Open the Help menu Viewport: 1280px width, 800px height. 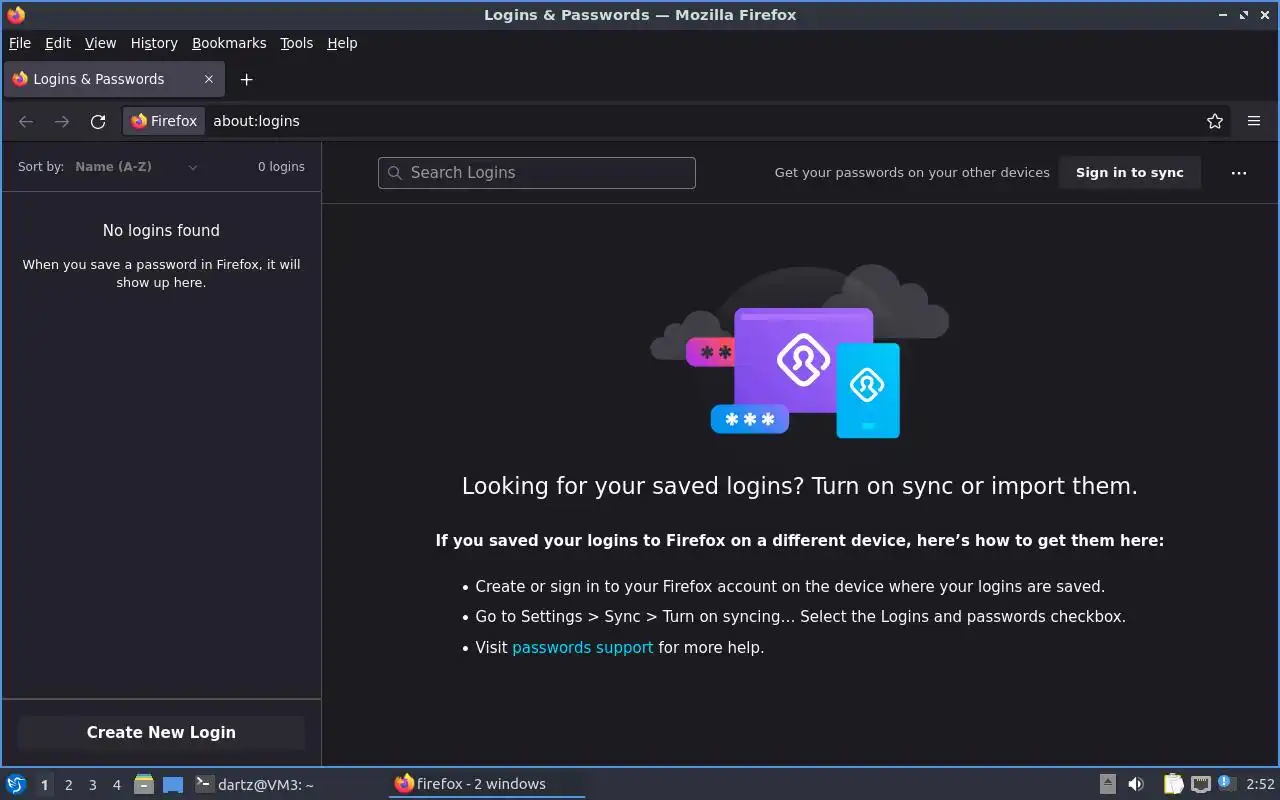pyautogui.click(x=342, y=43)
